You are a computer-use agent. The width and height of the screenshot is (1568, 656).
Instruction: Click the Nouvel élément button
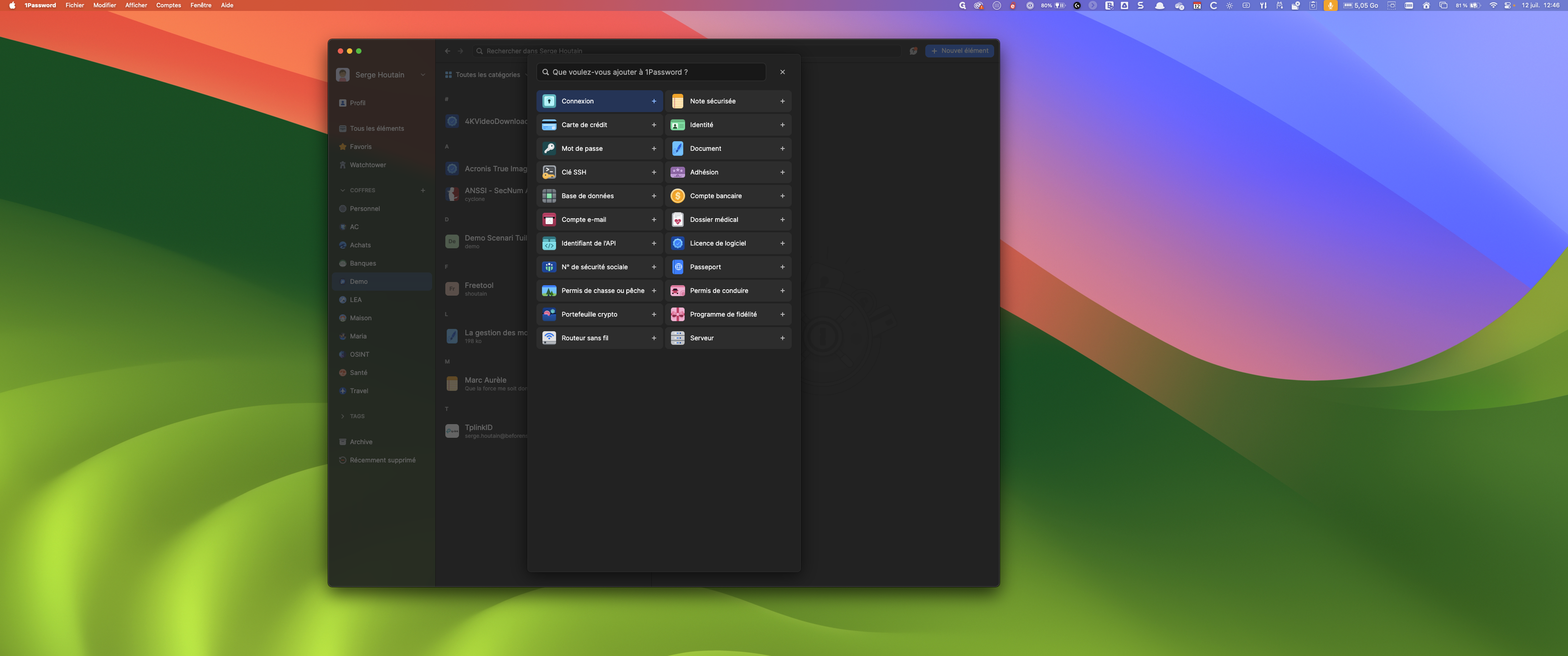(x=959, y=51)
